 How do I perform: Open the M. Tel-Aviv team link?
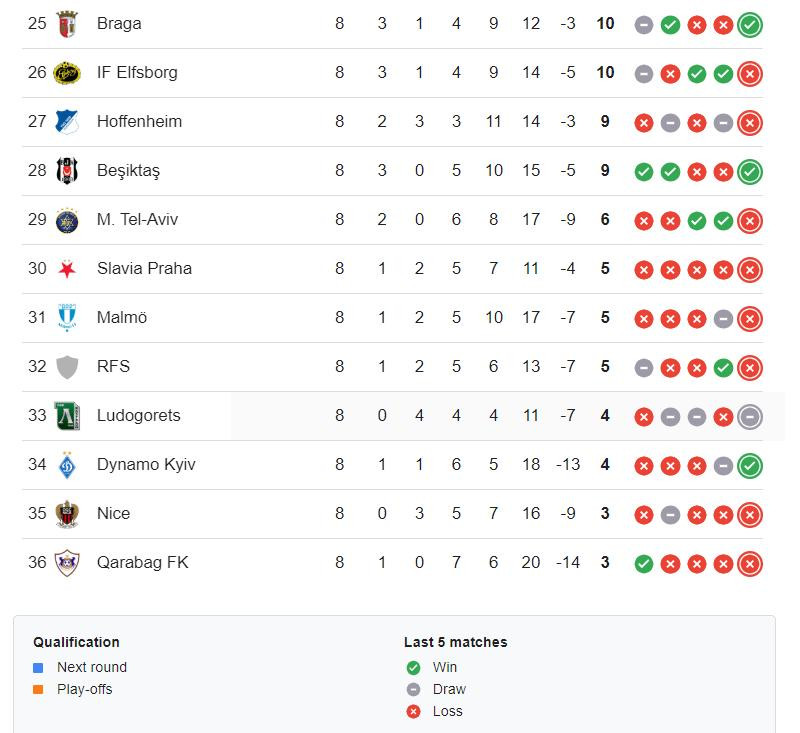pos(137,219)
